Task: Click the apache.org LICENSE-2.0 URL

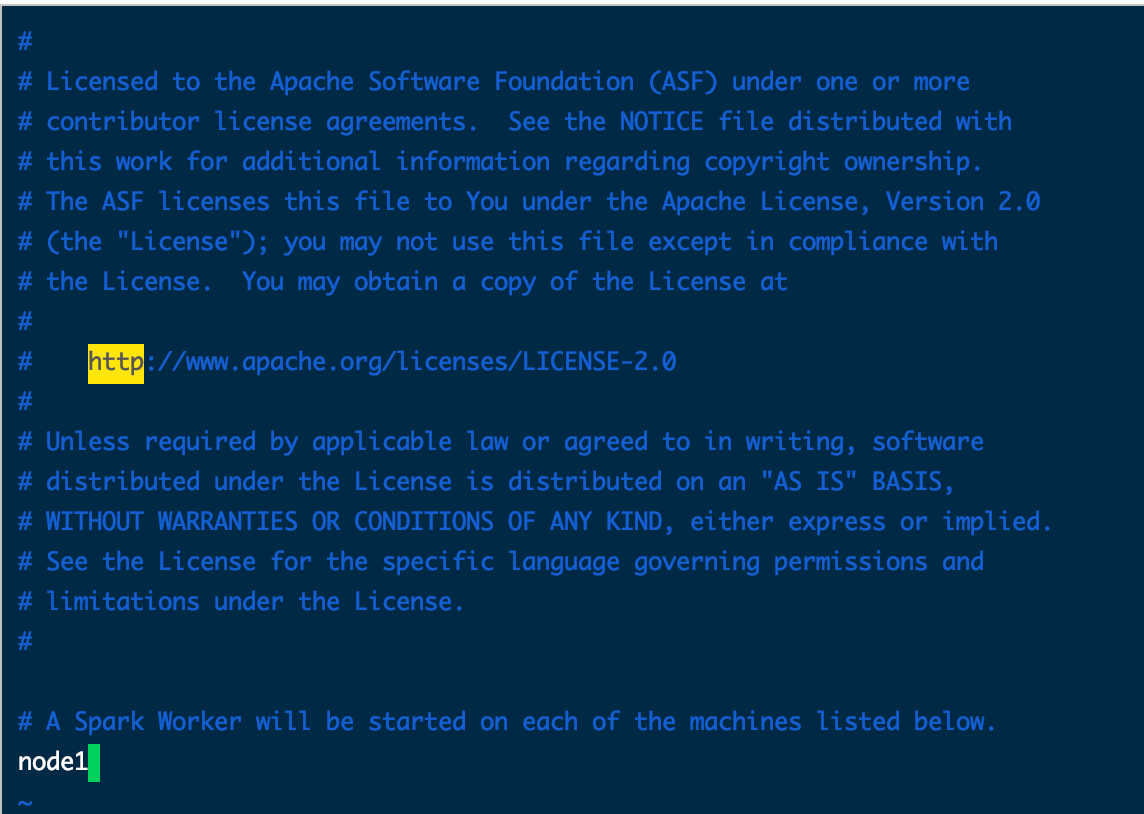Action: (x=382, y=363)
